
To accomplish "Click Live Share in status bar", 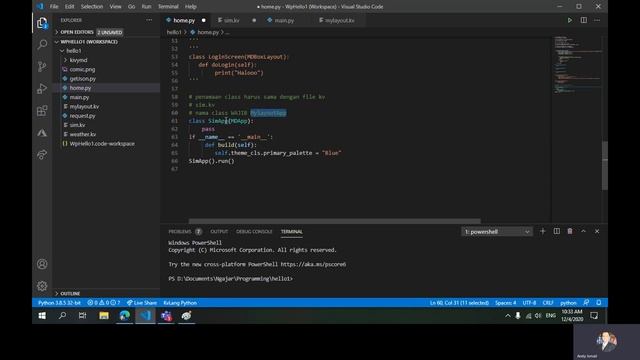I will 142,303.
